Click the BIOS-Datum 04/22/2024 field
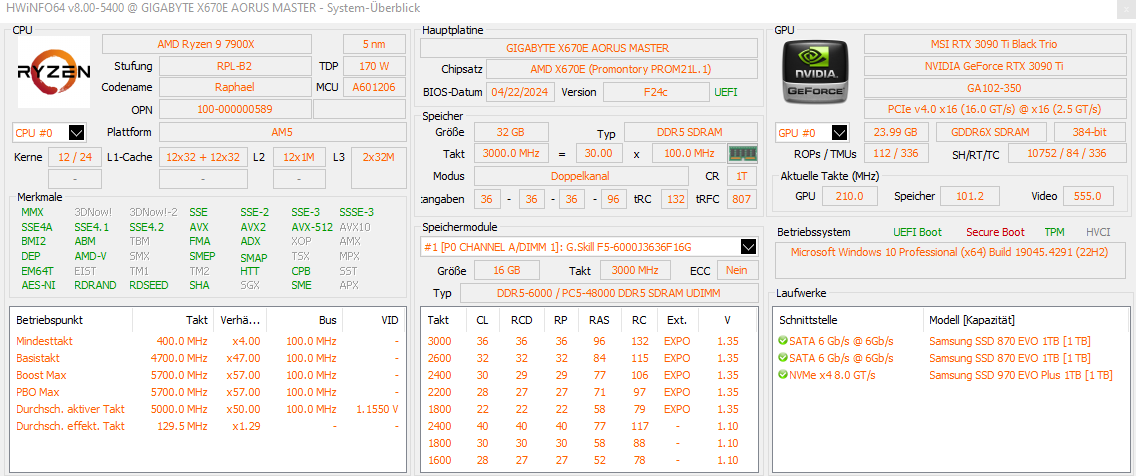This screenshot has height=476, width=1136. click(522, 92)
